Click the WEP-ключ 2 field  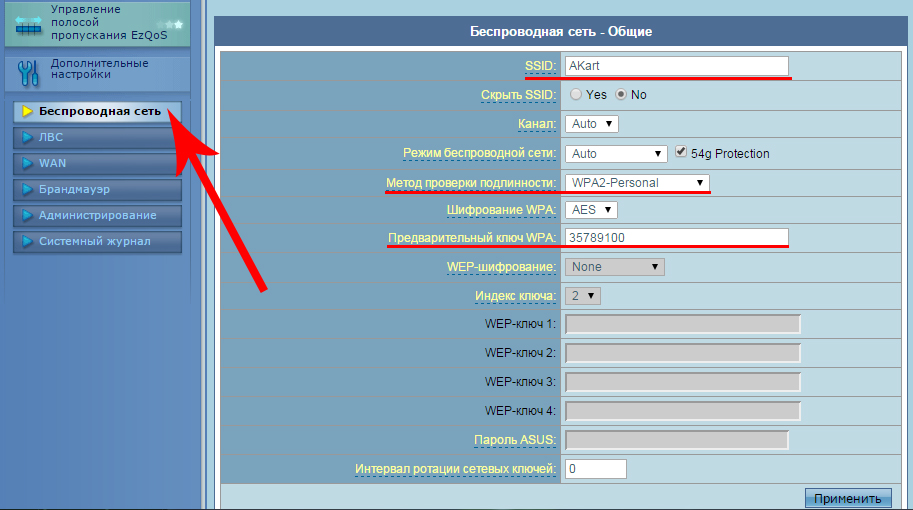(x=682, y=353)
